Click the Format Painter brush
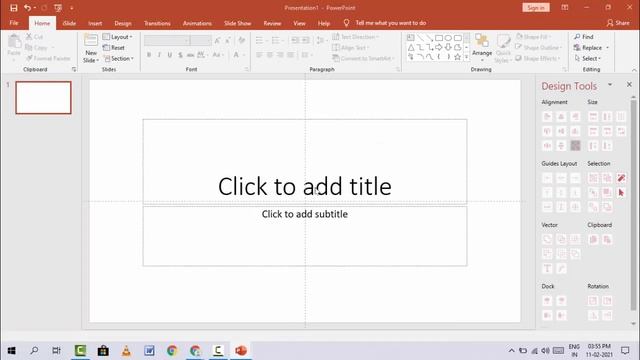Viewport: 640px width, 360px height. click(48, 58)
